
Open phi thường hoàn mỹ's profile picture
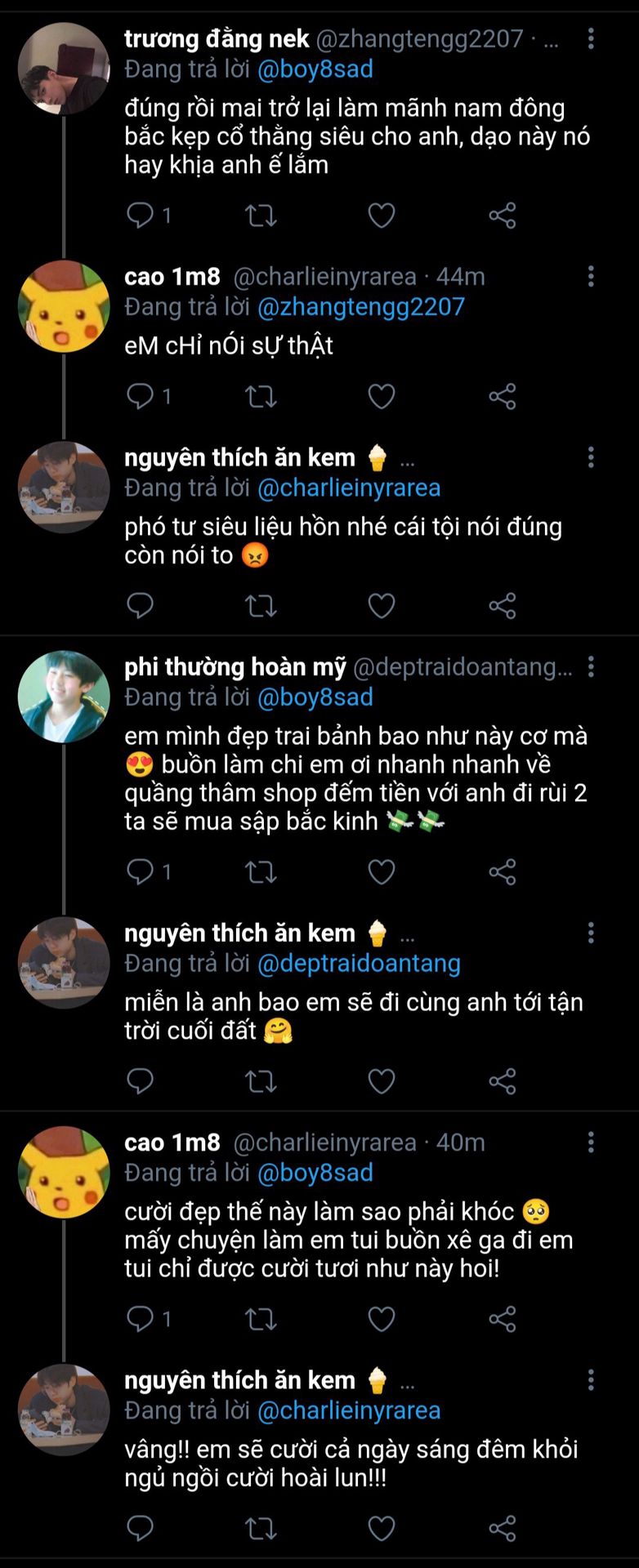[x=64, y=697]
